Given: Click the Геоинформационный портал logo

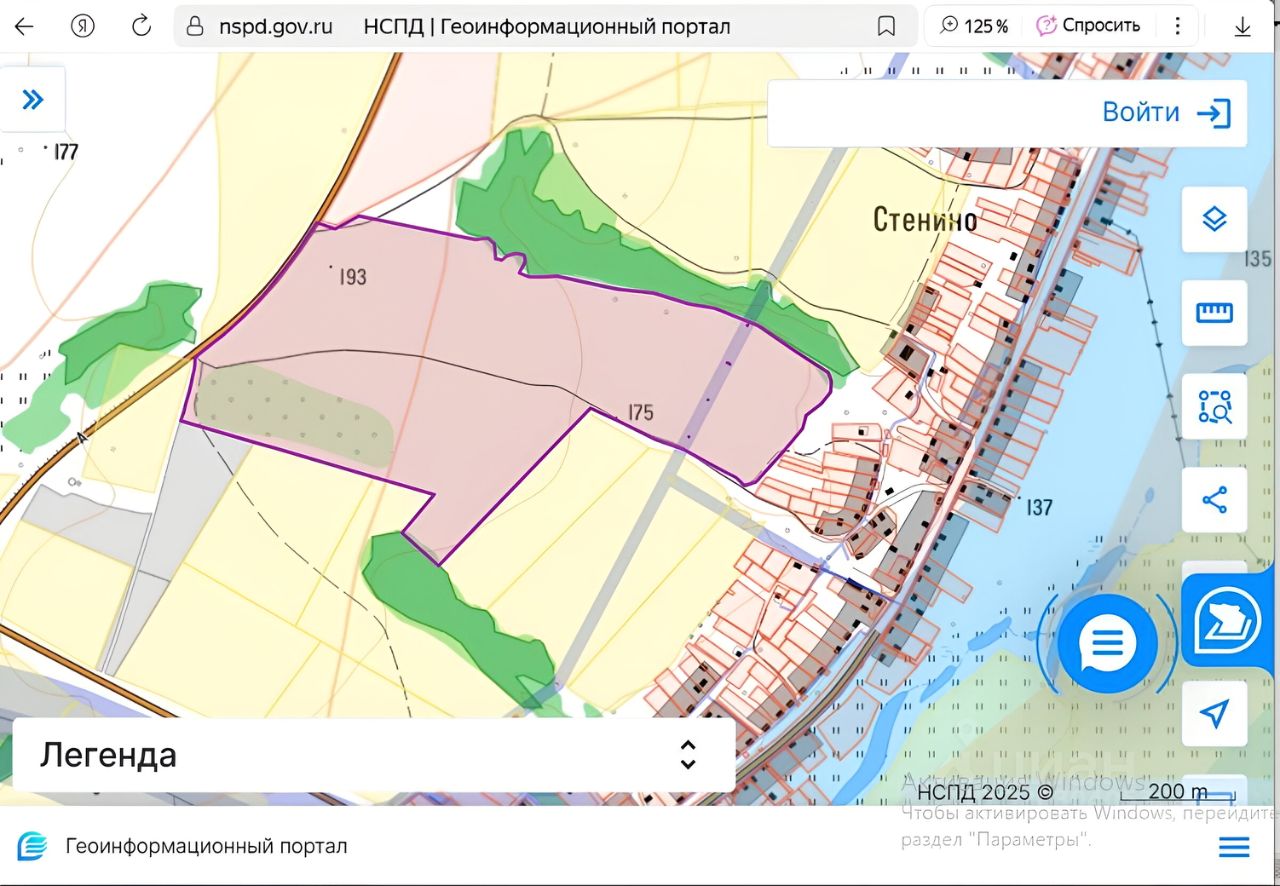Looking at the screenshot, I should (33, 846).
